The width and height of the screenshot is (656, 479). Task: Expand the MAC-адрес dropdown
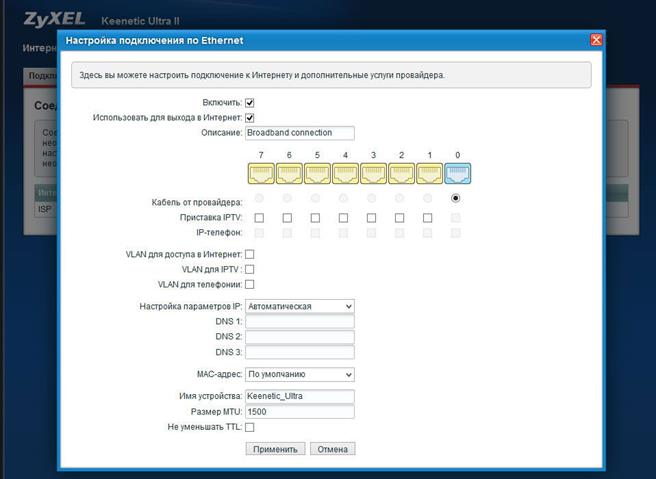[300, 374]
